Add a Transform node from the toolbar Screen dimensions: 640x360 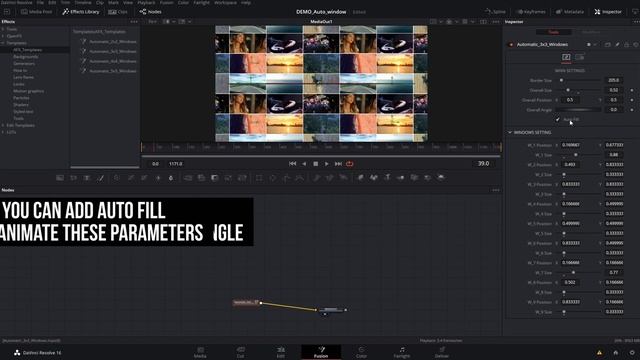pyautogui.click(x=242, y=178)
